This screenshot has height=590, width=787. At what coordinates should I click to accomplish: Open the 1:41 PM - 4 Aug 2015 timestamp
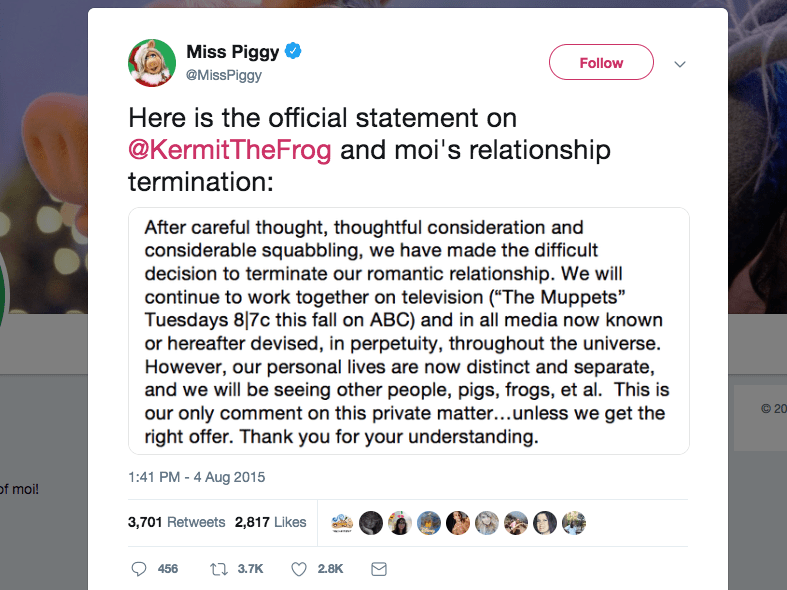point(196,477)
